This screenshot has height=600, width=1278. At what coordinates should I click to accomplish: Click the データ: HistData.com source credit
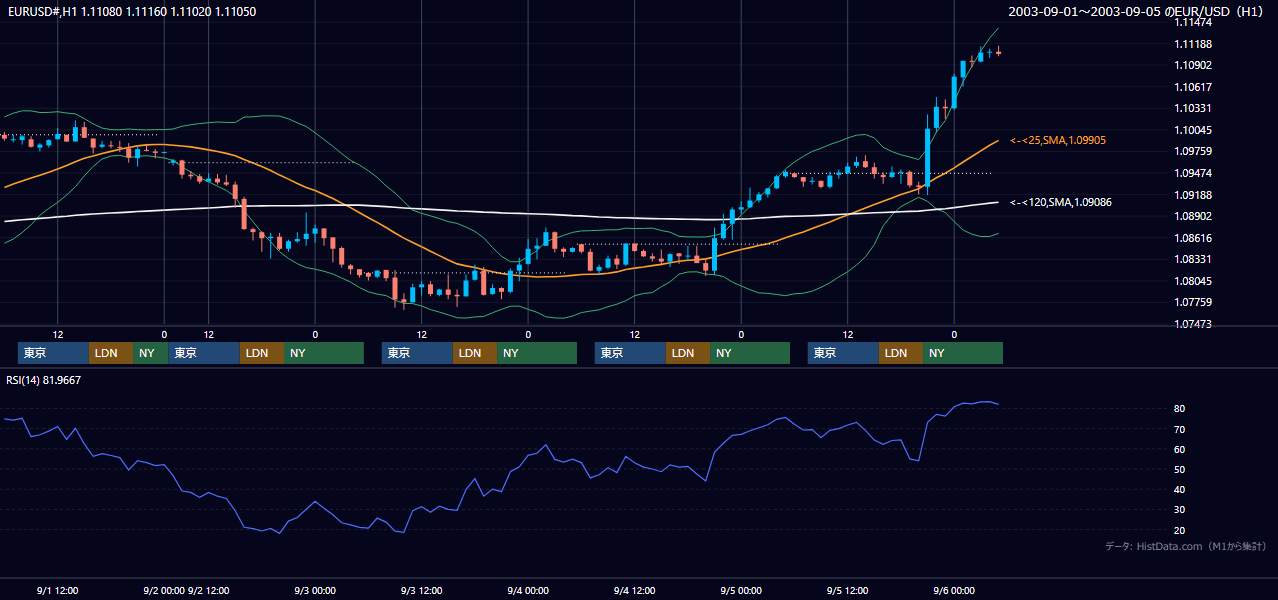click(1185, 546)
